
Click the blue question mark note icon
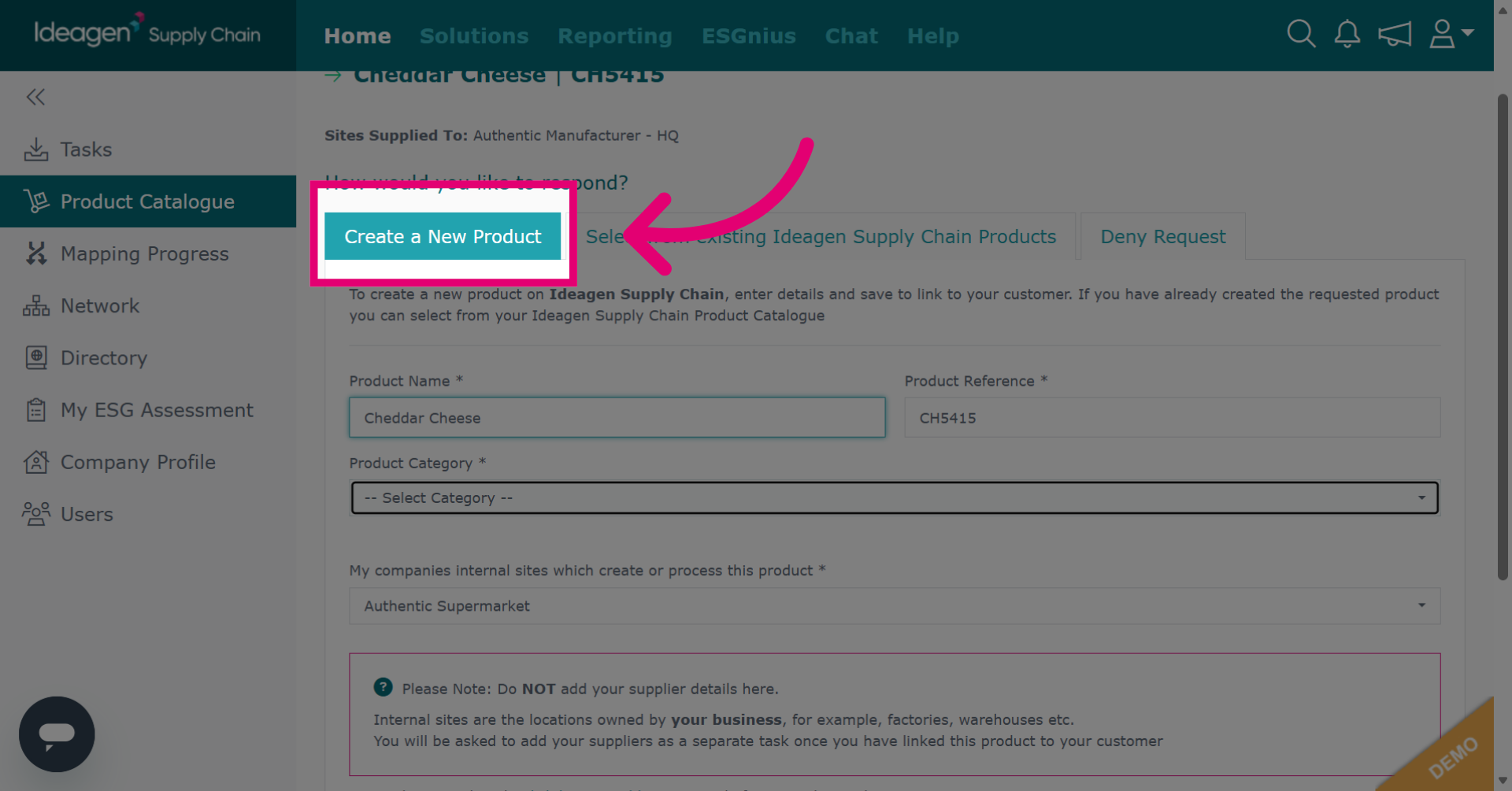point(383,687)
